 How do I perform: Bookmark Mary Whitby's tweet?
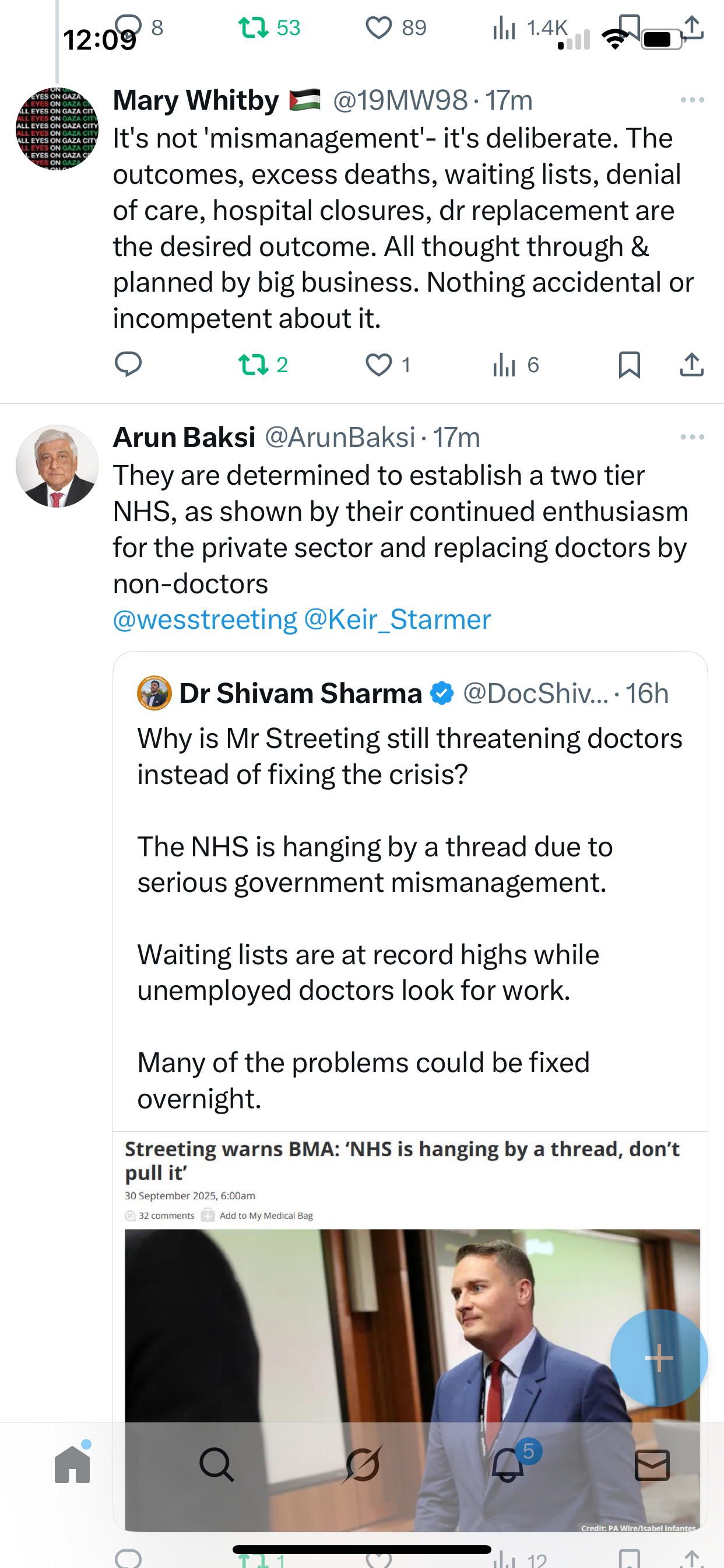pyautogui.click(x=629, y=365)
